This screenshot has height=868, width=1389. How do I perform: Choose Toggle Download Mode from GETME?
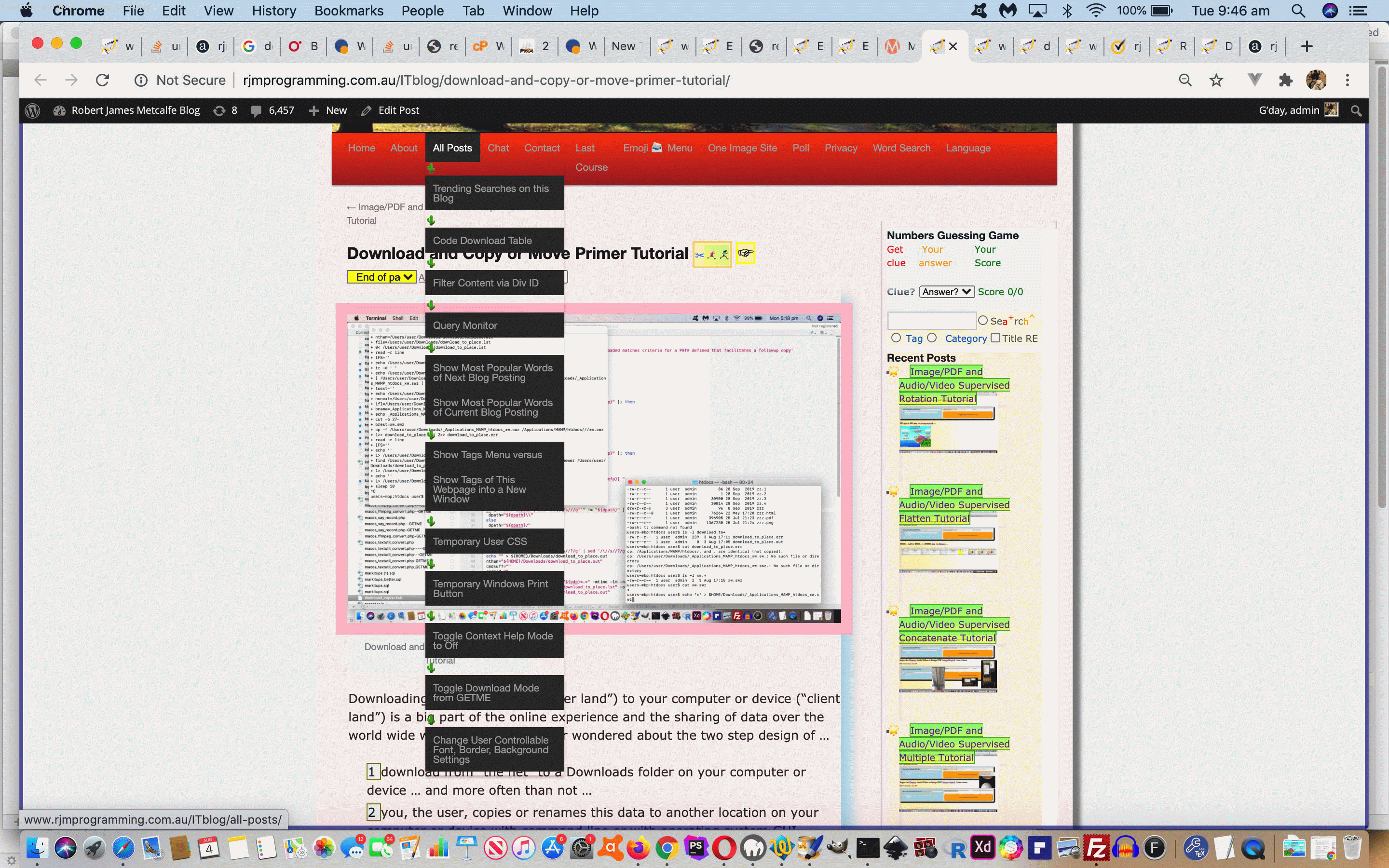[494, 693]
